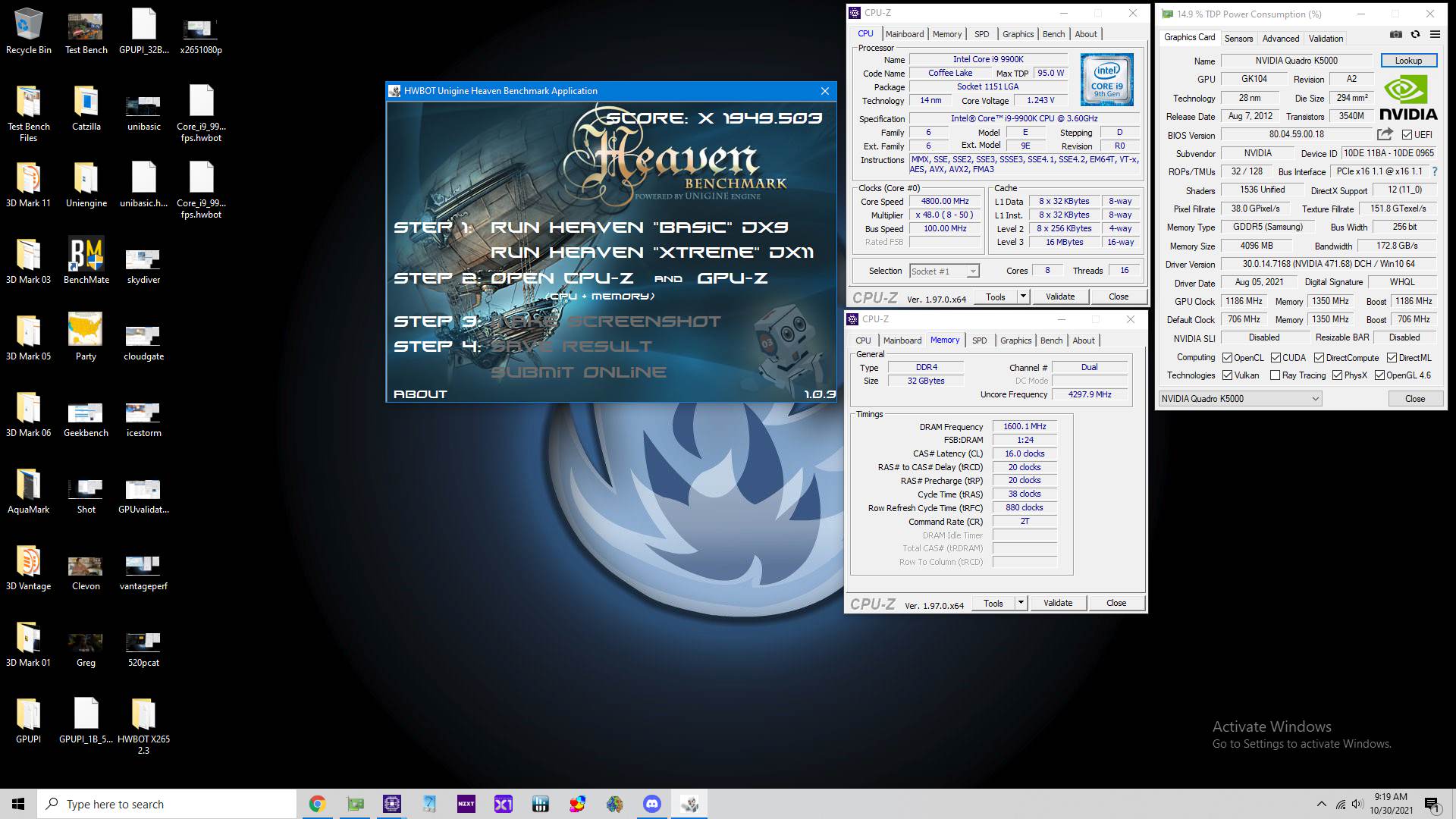Click the taskbar search box

click(x=167, y=804)
